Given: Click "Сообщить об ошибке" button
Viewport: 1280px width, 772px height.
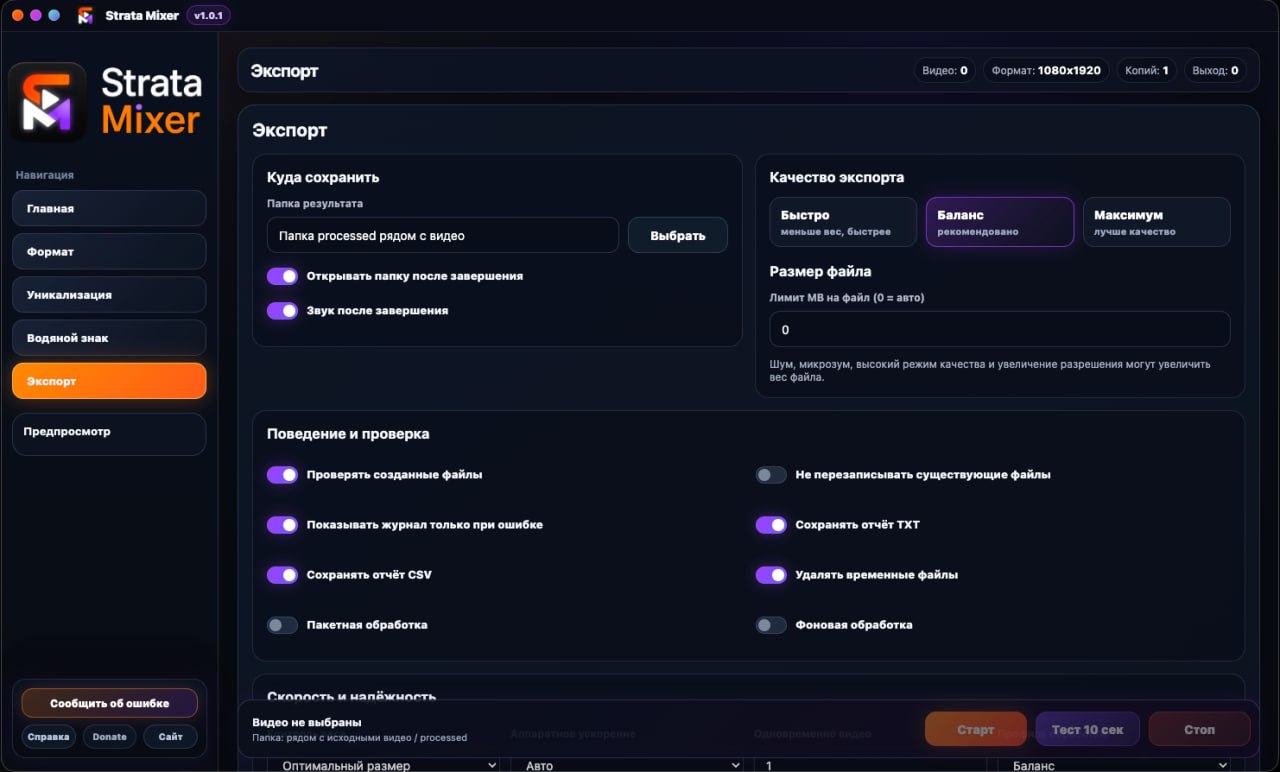Looking at the screenshot, I should coord(110,703).
